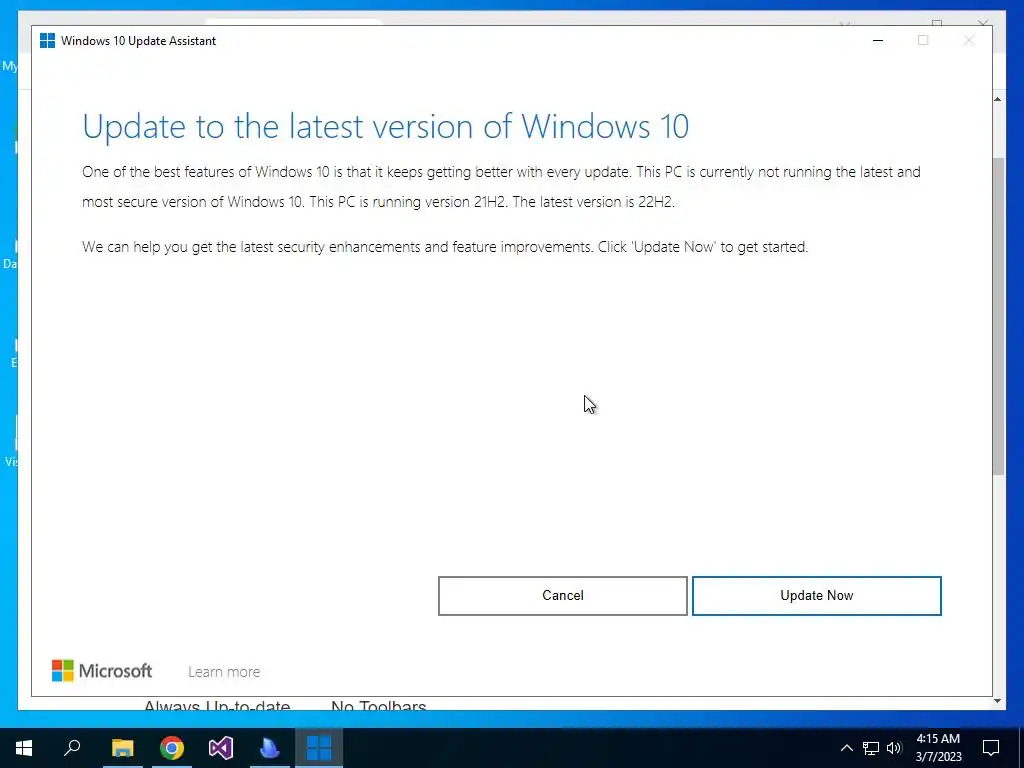Open Visual Studio from the taskbar
This screenshot has height=768, width=1024.
point(221,748)
